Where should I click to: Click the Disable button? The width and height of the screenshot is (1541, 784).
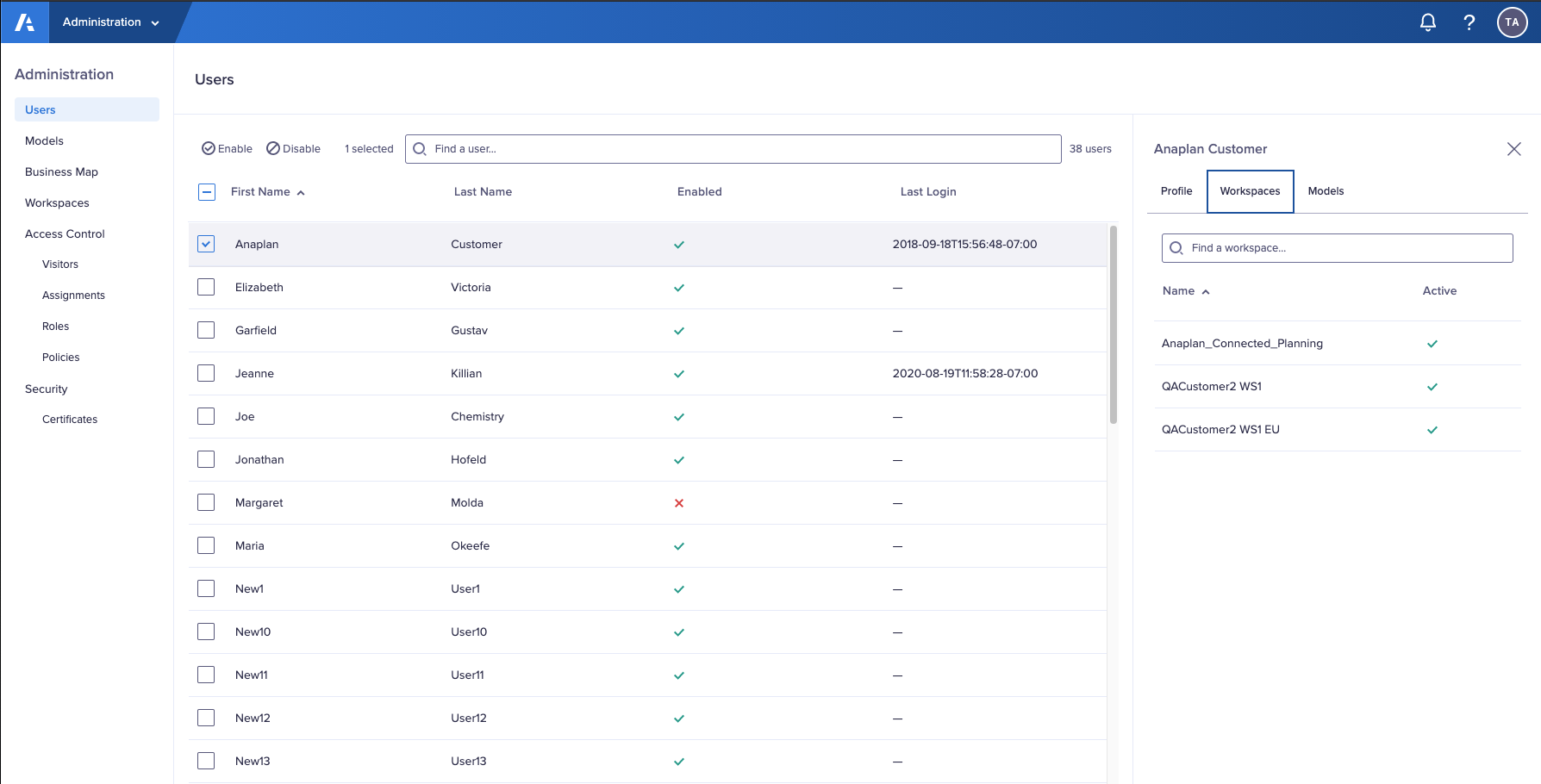[x=294, y=149]
